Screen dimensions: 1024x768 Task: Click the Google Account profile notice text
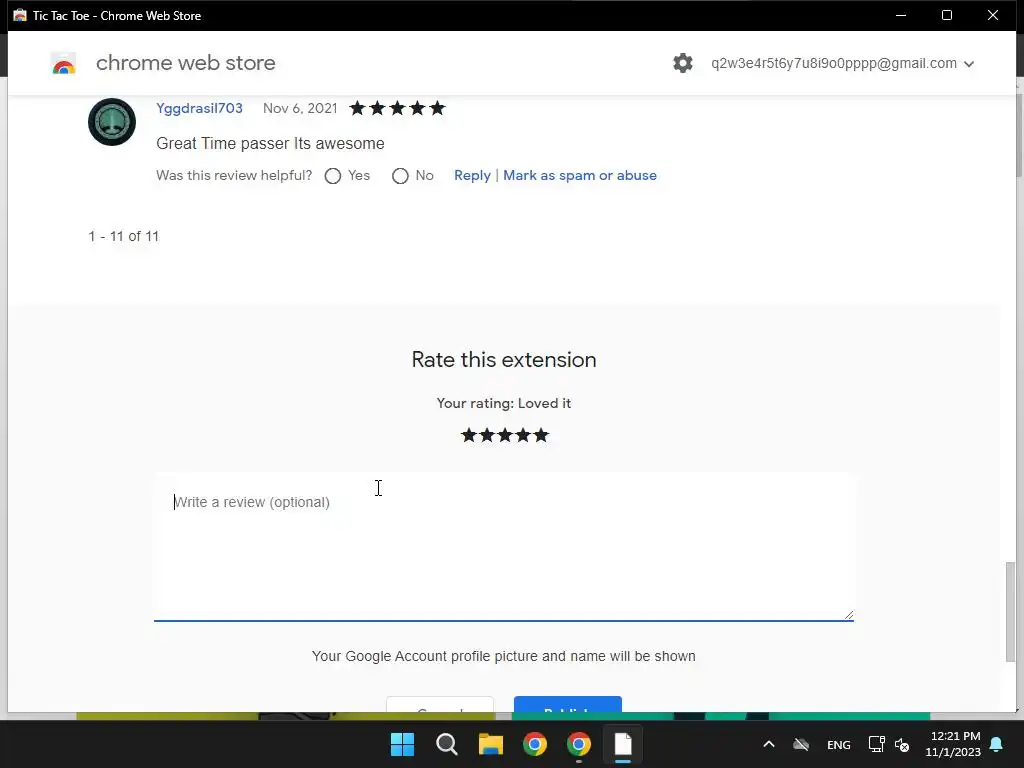click(504, 656)
